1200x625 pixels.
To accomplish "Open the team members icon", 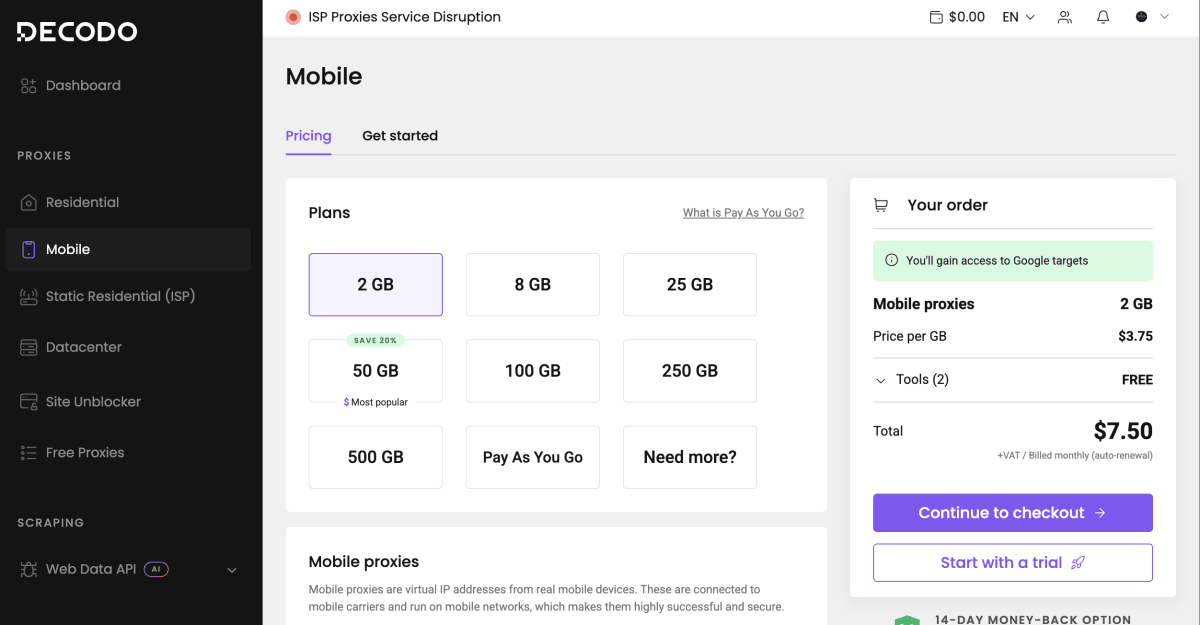I will (x=1064, y=17).
